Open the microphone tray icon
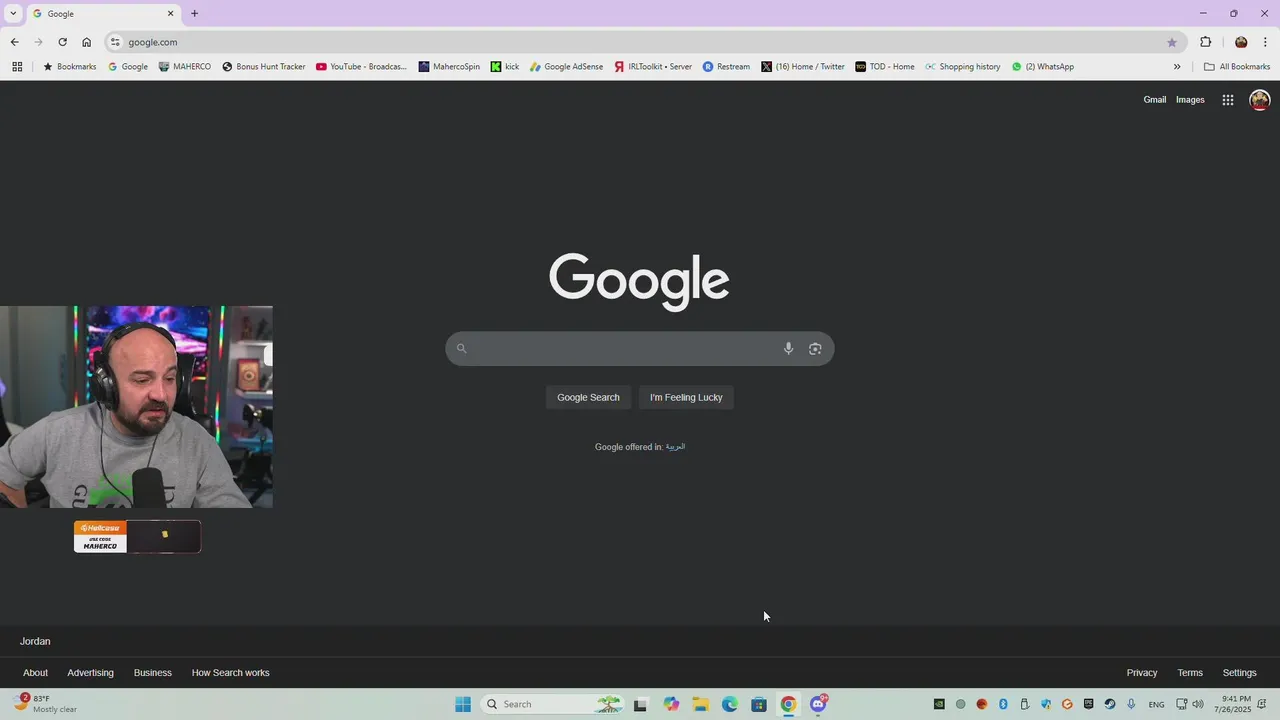The height and width of the screenshot is (720, 1280). (x=1131, y=704)
